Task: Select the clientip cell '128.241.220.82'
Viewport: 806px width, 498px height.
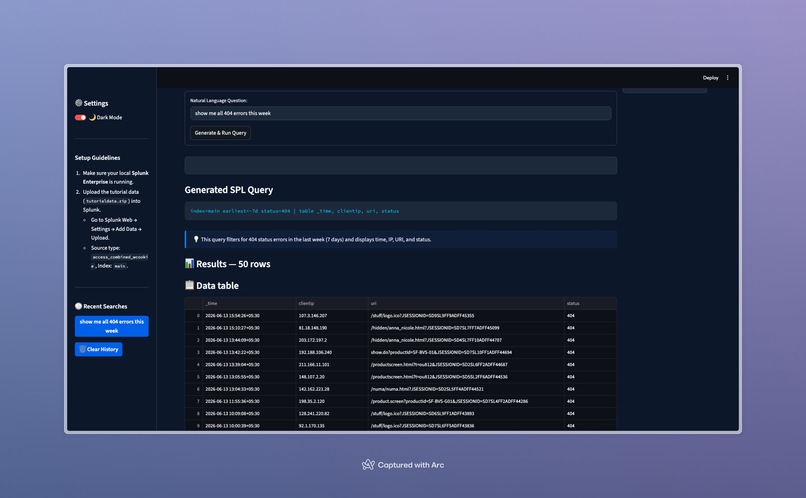Action: click(332, 413)
